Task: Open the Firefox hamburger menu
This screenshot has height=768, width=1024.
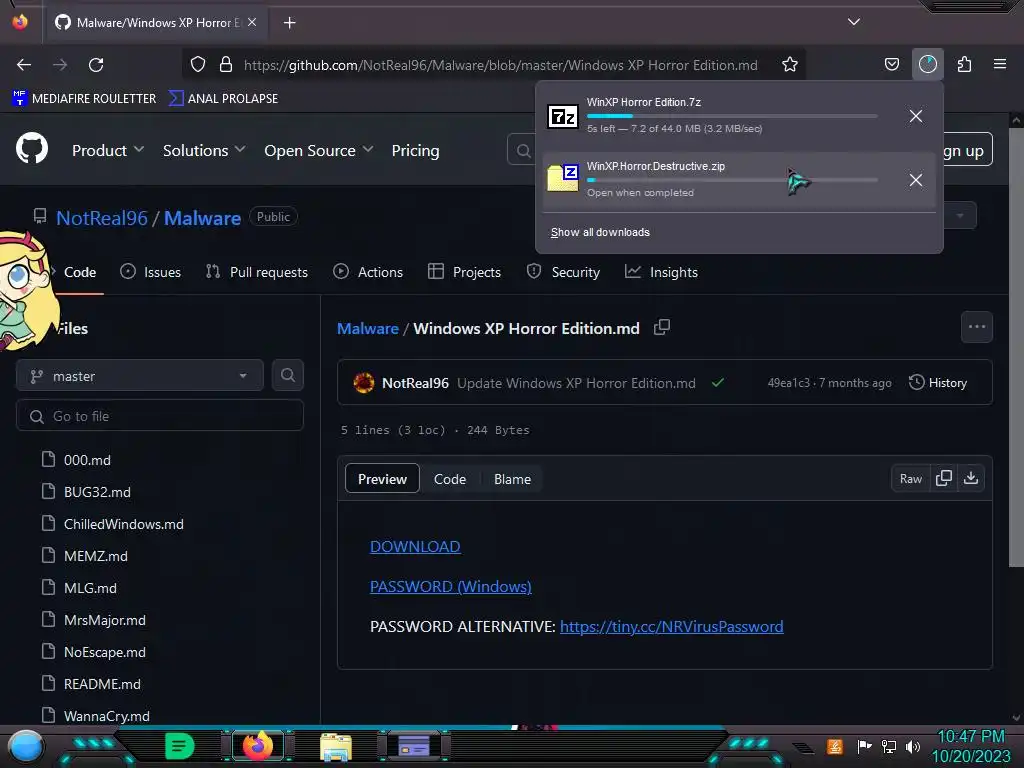Action: (1000, 64)
